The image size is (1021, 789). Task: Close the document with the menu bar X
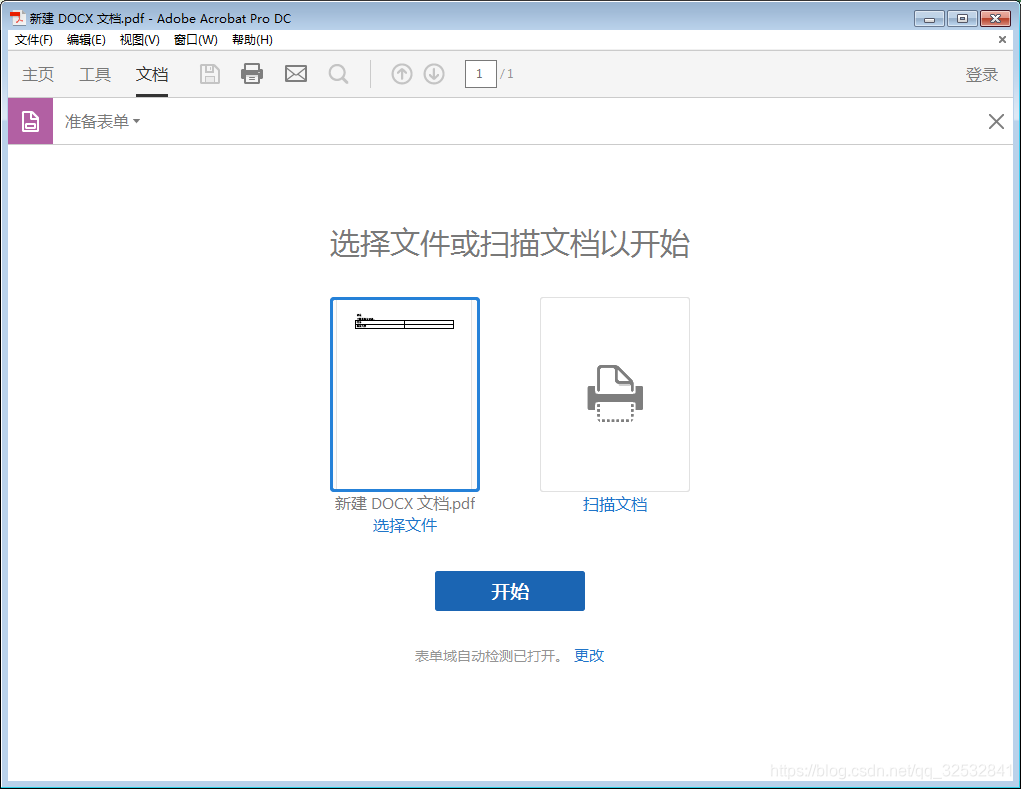click(1002, 40)
